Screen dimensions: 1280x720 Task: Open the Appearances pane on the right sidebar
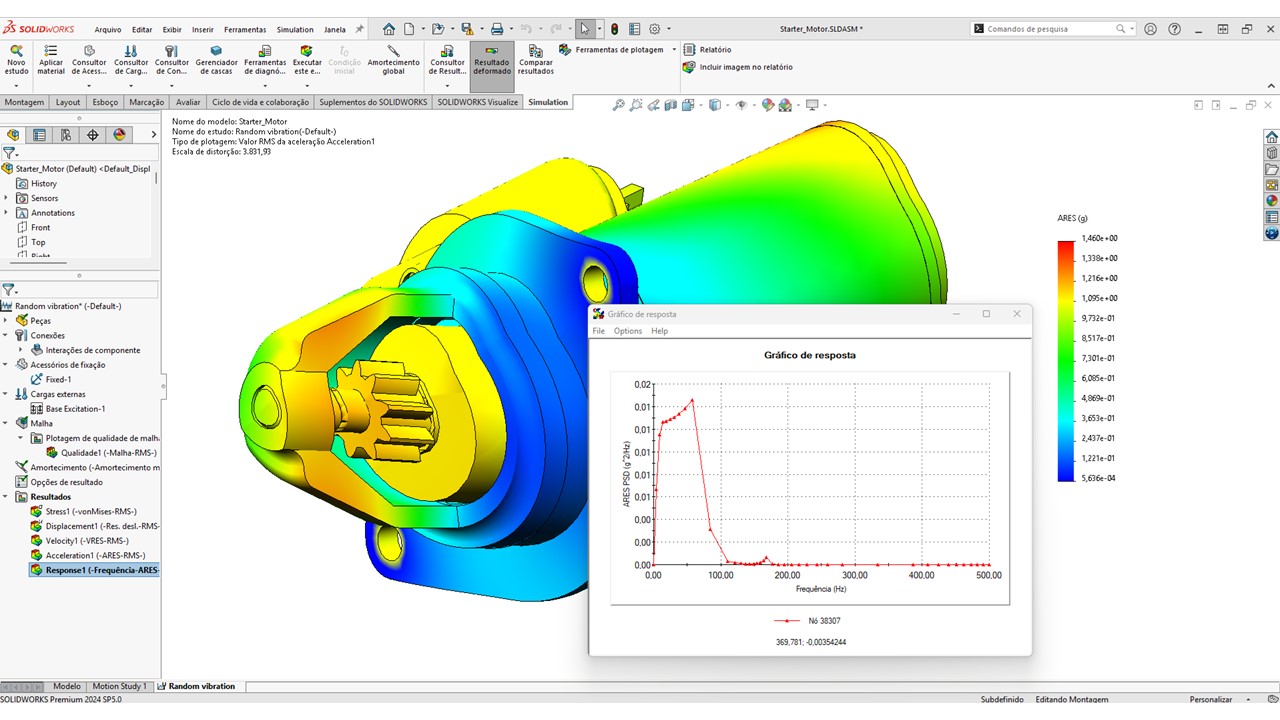pos(1271,200)
